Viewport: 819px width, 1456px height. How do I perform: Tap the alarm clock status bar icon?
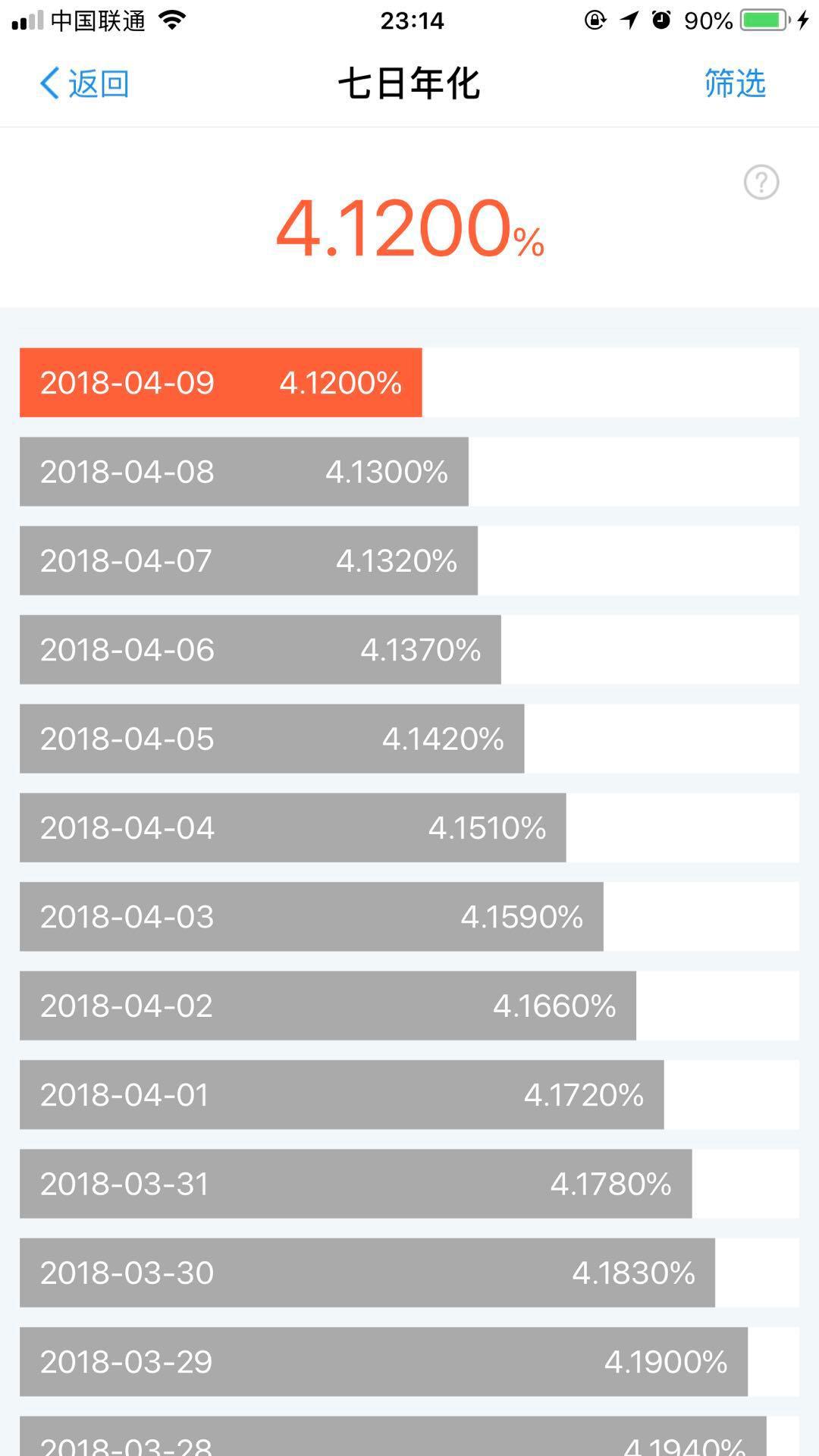coord(659,20)
